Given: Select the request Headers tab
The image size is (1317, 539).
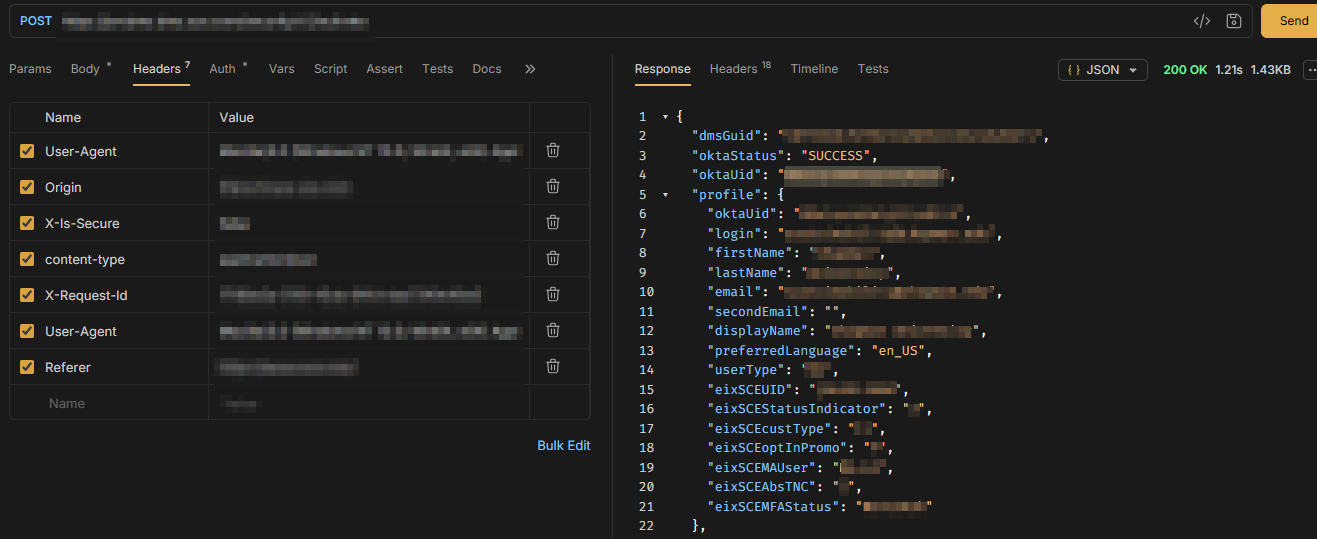Looking at the screenshot, I should point(161,69).
